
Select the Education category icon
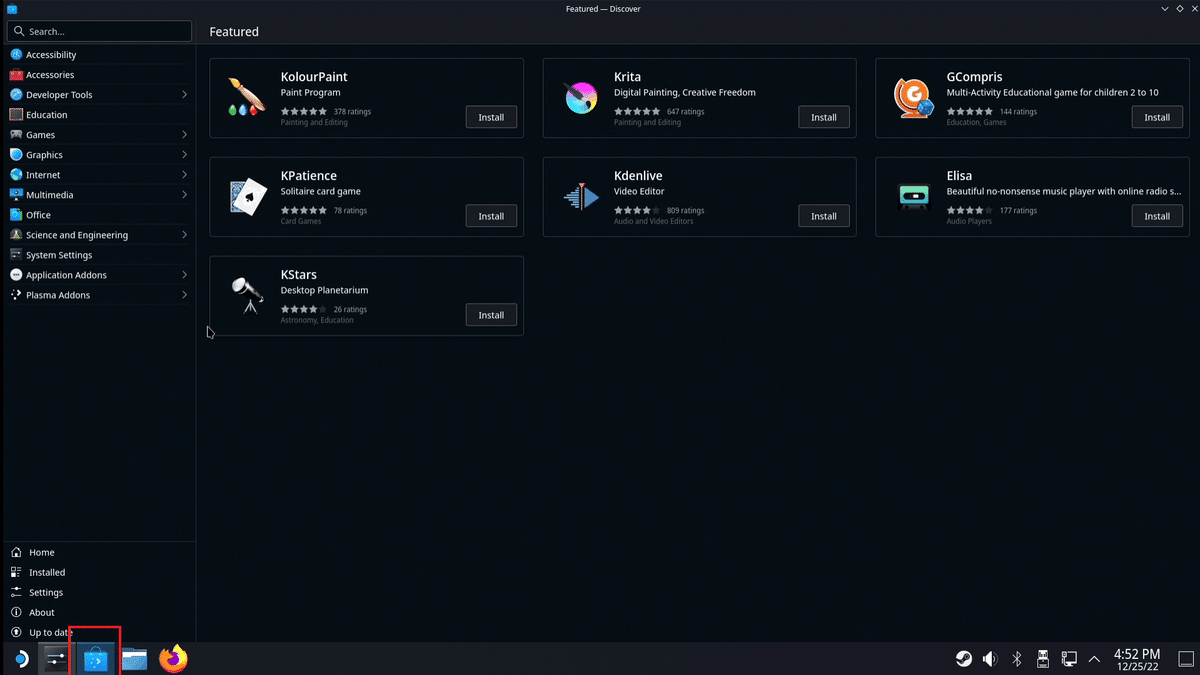pos(16,115)
